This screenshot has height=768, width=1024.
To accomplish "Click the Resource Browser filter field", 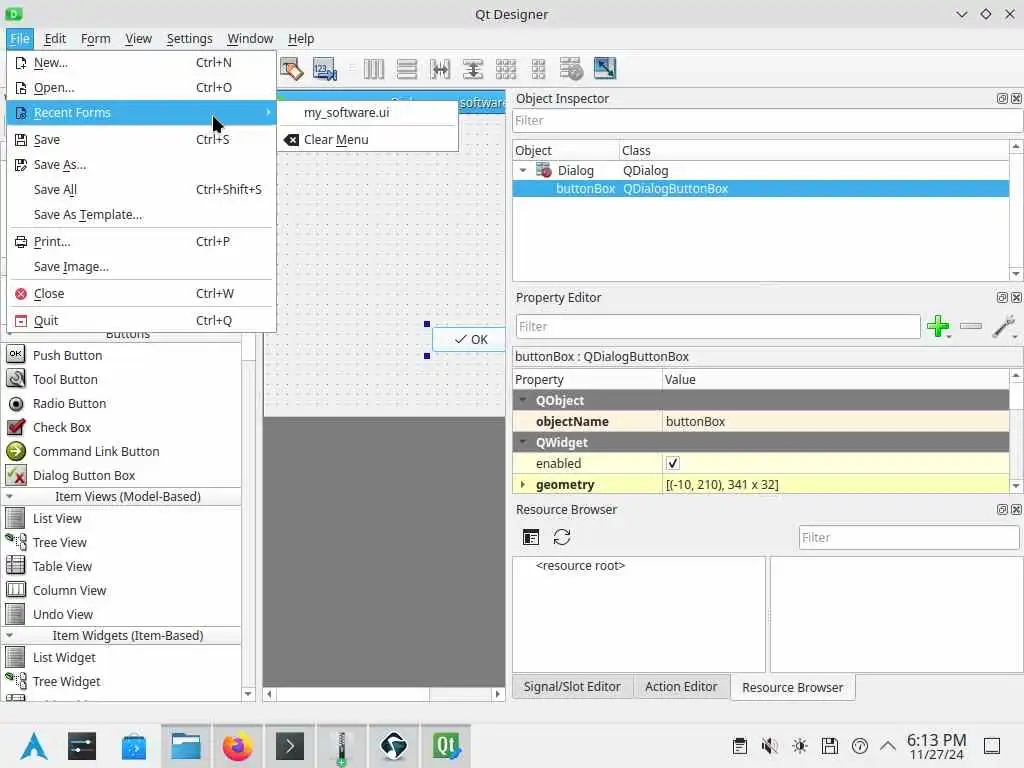I will [x=908, y=537].
